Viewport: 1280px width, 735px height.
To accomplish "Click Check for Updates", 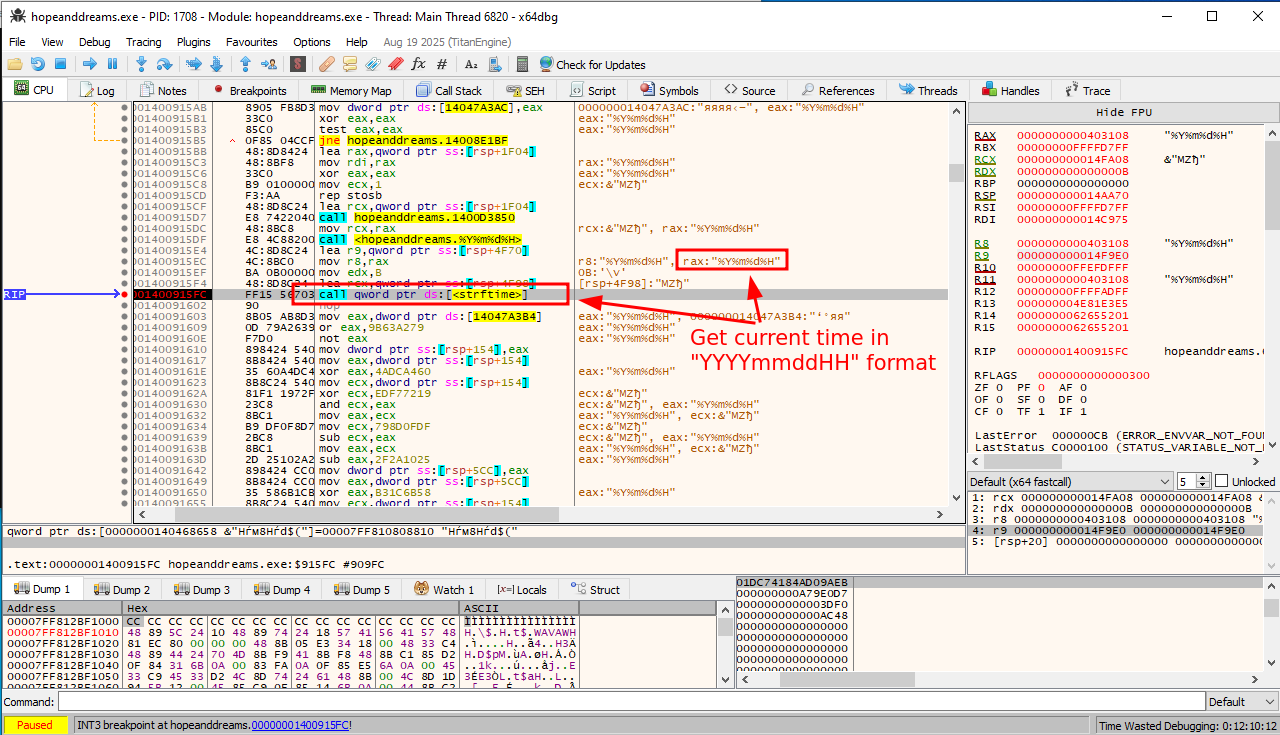I will (592, 64).
